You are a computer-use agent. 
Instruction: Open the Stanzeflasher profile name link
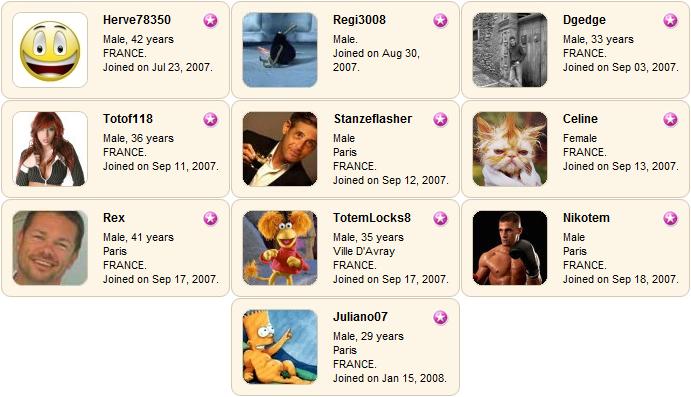(373, 119)
